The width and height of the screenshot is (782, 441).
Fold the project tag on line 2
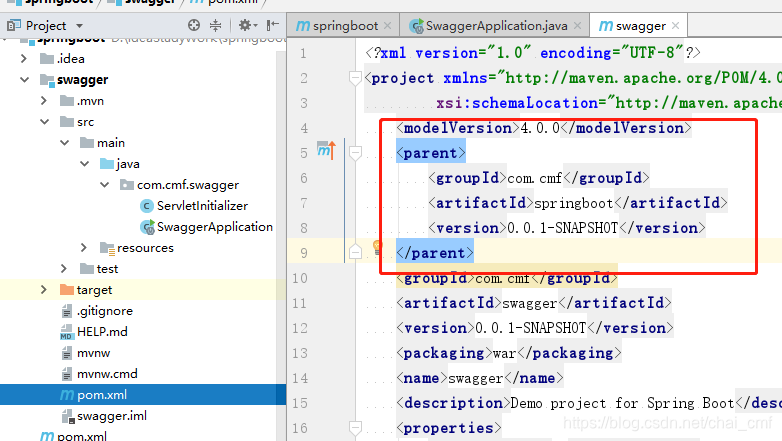tap(355, 78)
